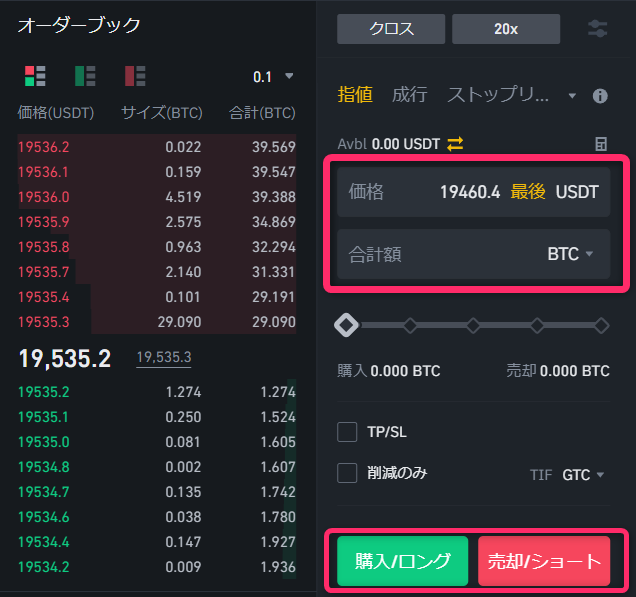Open the 0.1 price grouping dropdown

(x=273, y=76)
